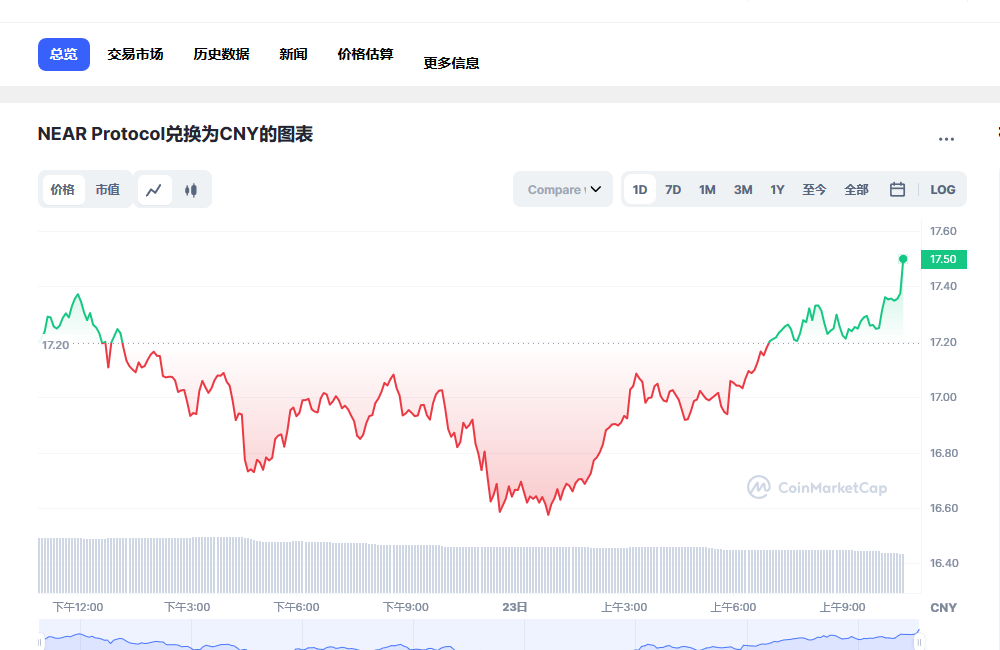Click the right range navigator handle

click(919, 642)
